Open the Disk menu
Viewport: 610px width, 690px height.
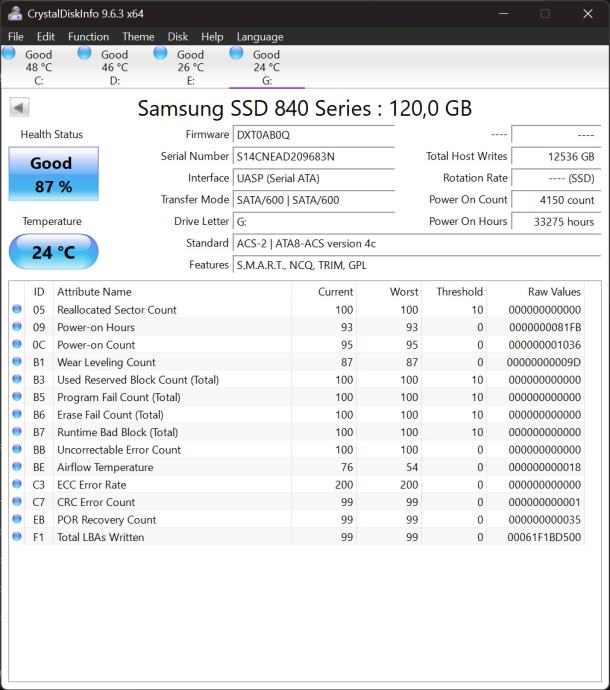point(178,37)
